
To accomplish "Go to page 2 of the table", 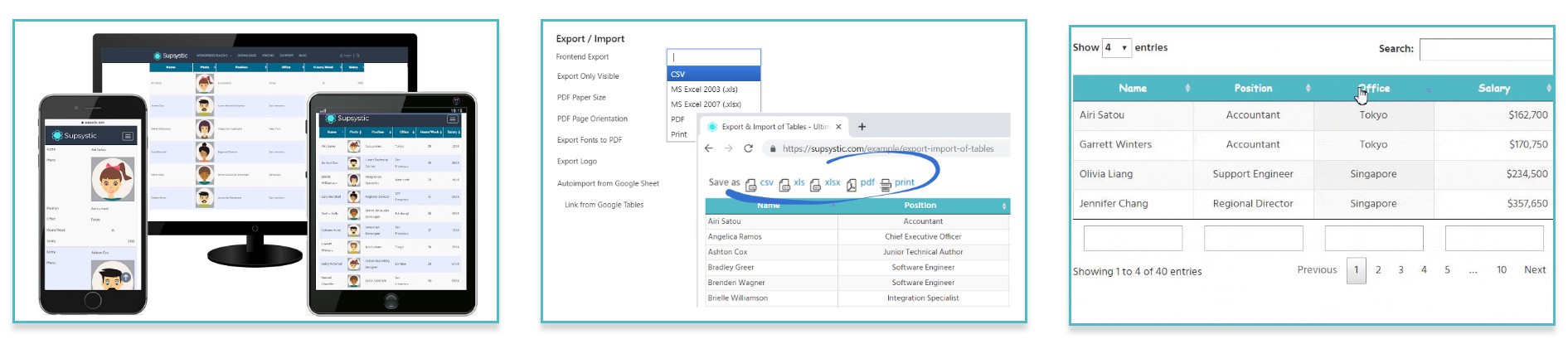I will (1378, 270).
